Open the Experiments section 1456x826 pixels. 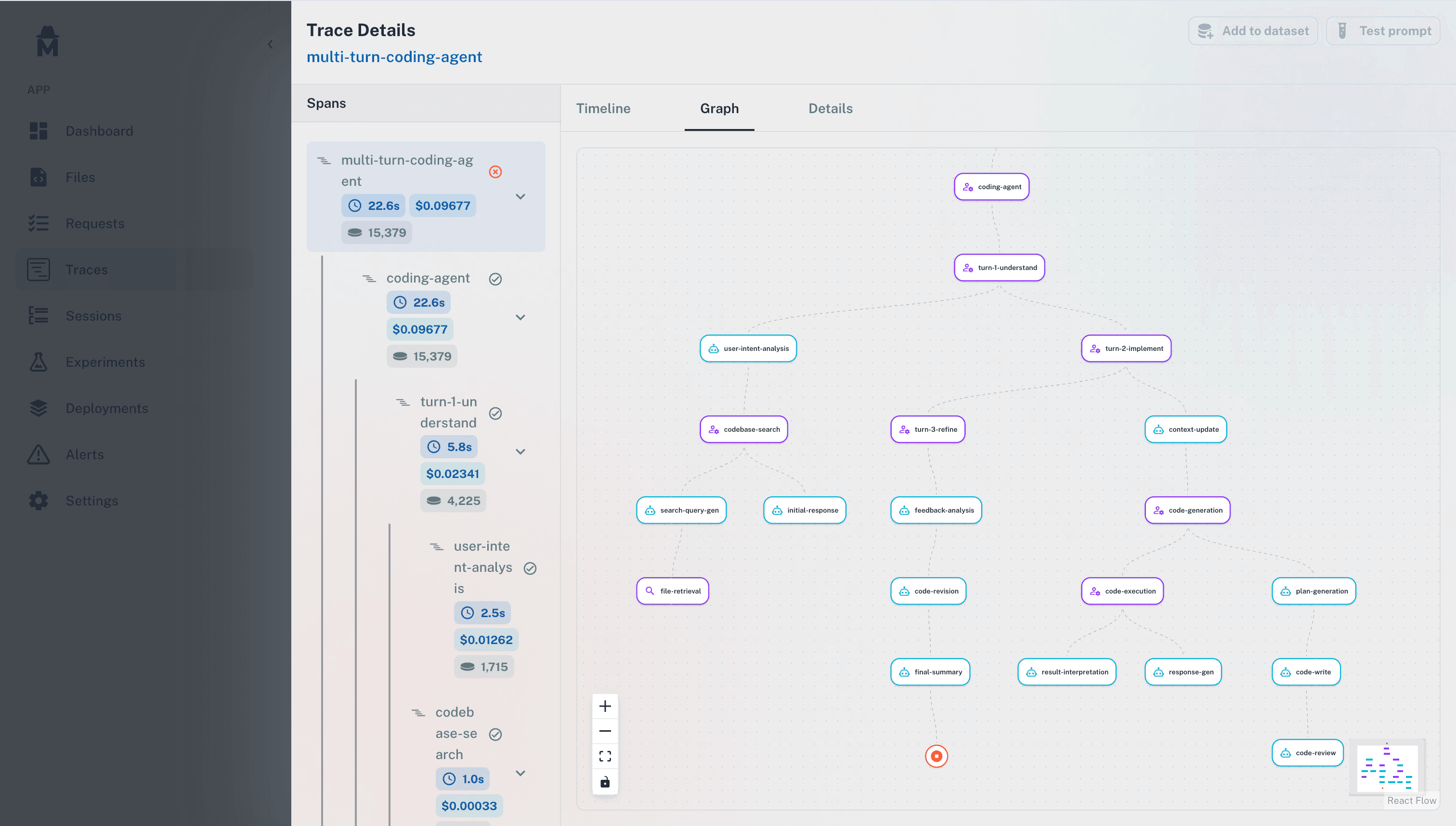click(x=105, y=362)
